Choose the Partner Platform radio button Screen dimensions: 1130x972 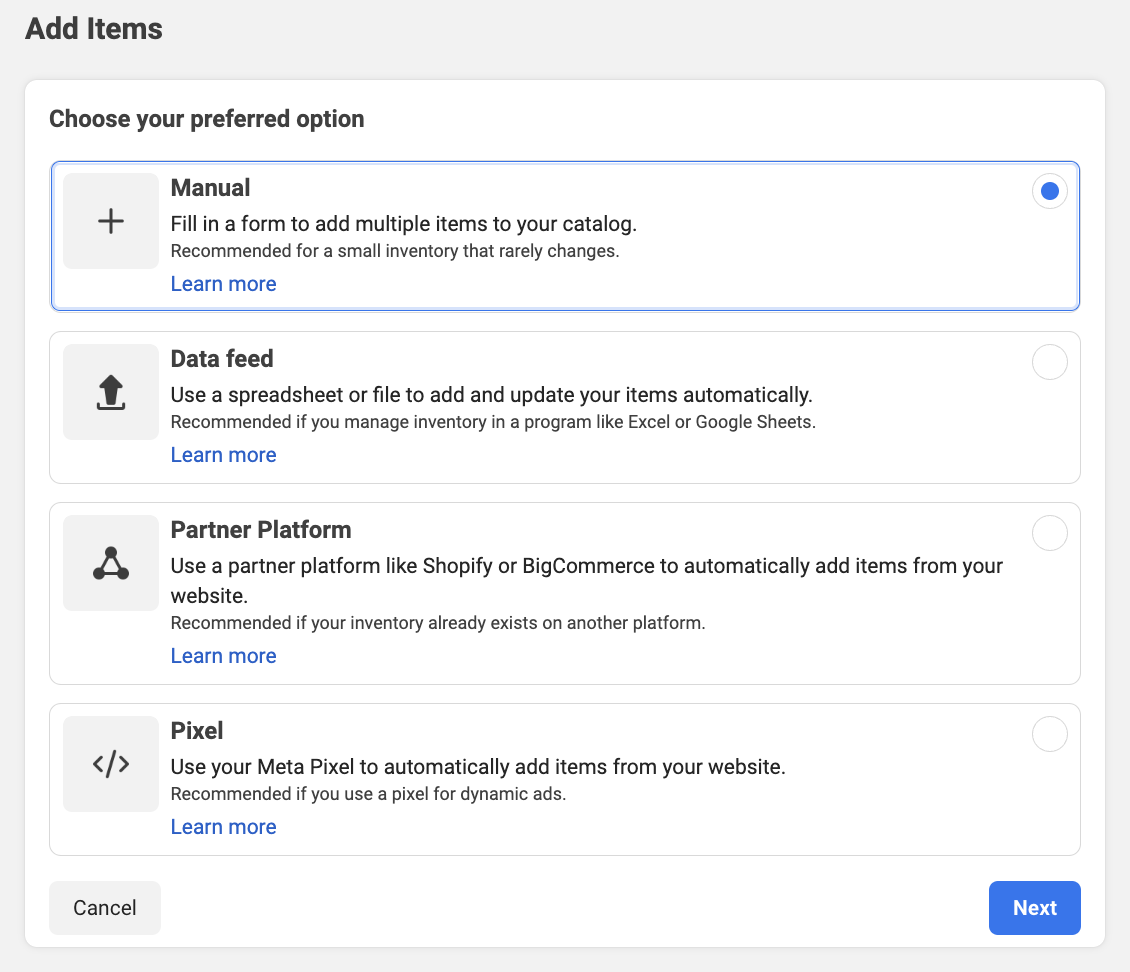point(1049,533)
